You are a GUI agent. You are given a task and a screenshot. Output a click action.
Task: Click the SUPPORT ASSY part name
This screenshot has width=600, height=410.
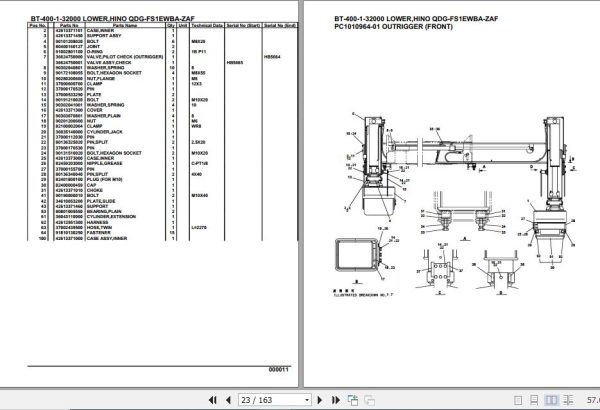pyautogui.click(x=104, y=36)
